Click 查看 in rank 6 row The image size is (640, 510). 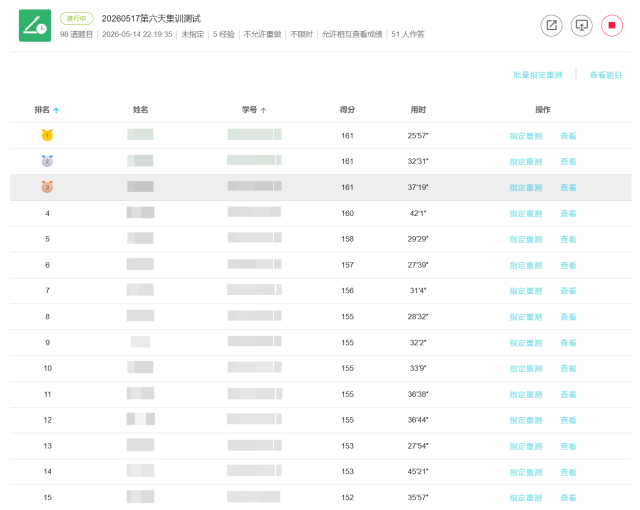[568, 265]
